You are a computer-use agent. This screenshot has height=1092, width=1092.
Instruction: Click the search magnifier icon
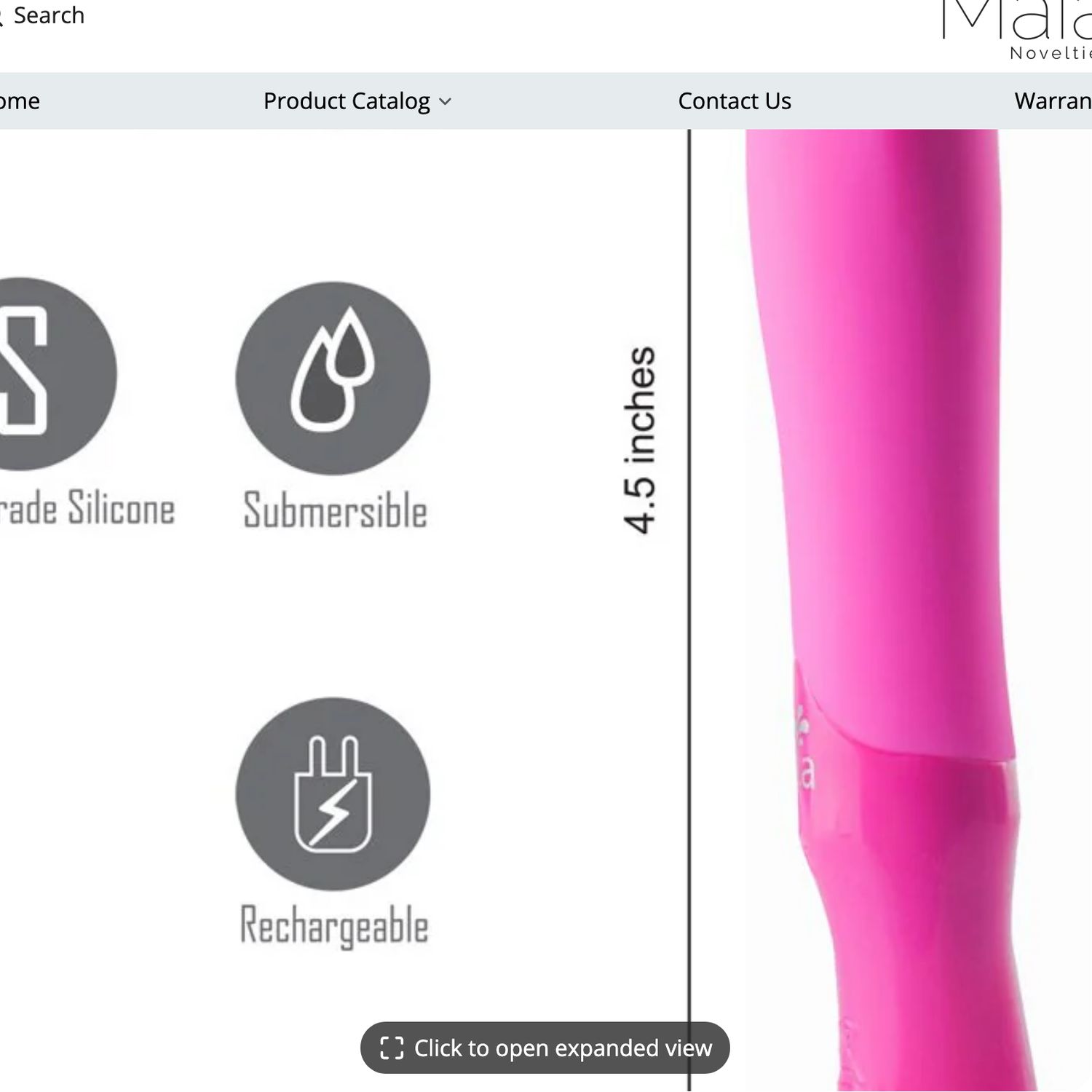click(x=1, y=16)
